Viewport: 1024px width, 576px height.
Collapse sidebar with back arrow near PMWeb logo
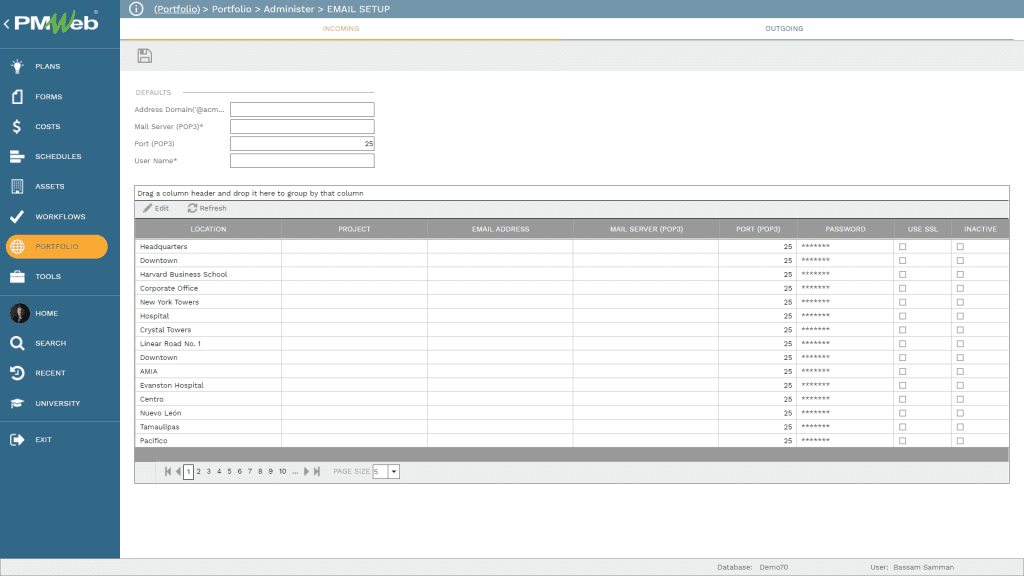click(7, 24)
